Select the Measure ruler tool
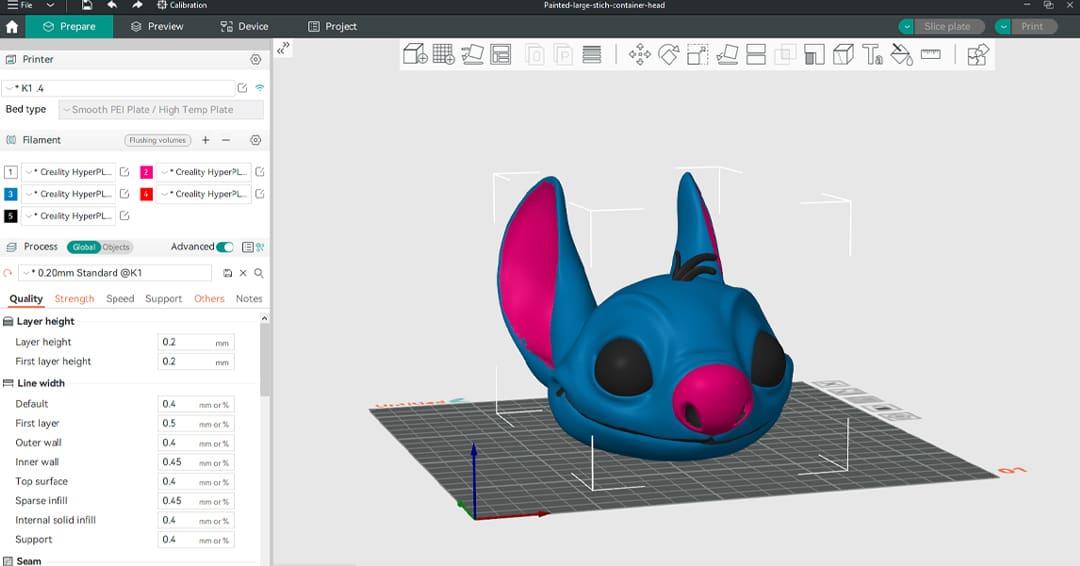This screenshot has height=566, width=1080. (931, 54)
